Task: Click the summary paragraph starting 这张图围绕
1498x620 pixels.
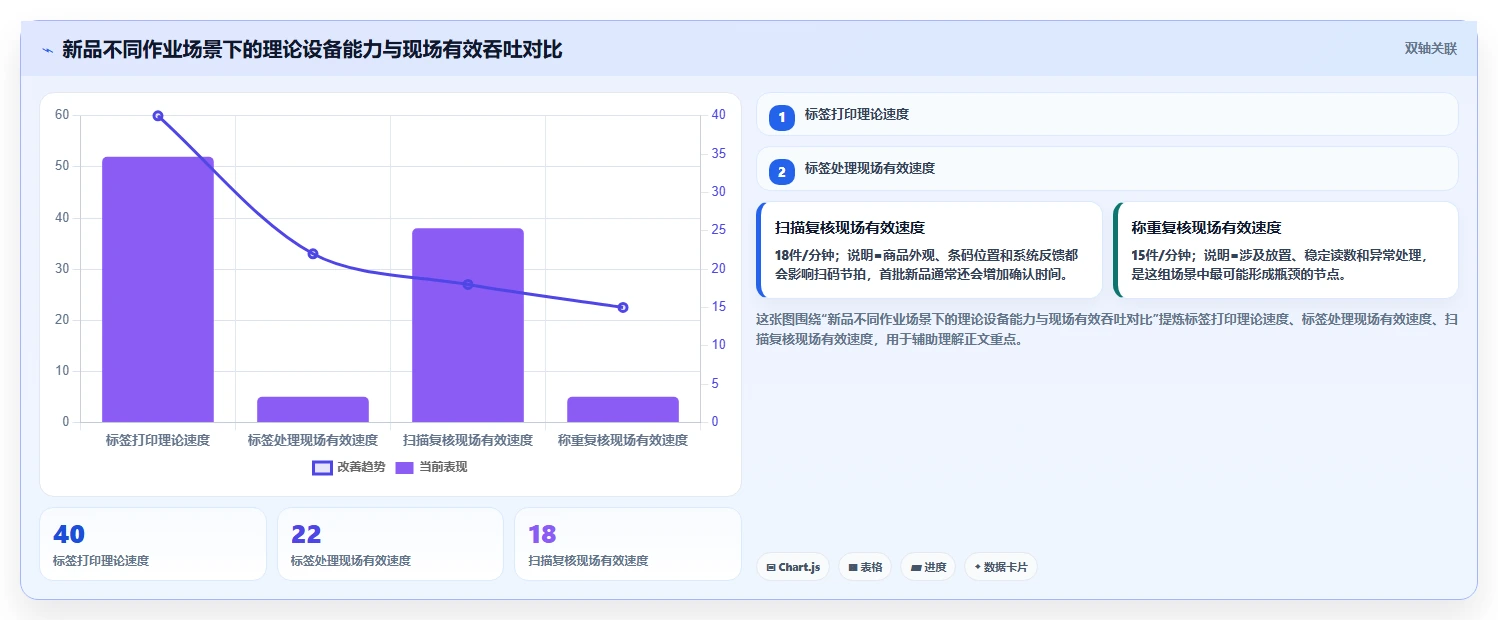Action: point(1107,329)
